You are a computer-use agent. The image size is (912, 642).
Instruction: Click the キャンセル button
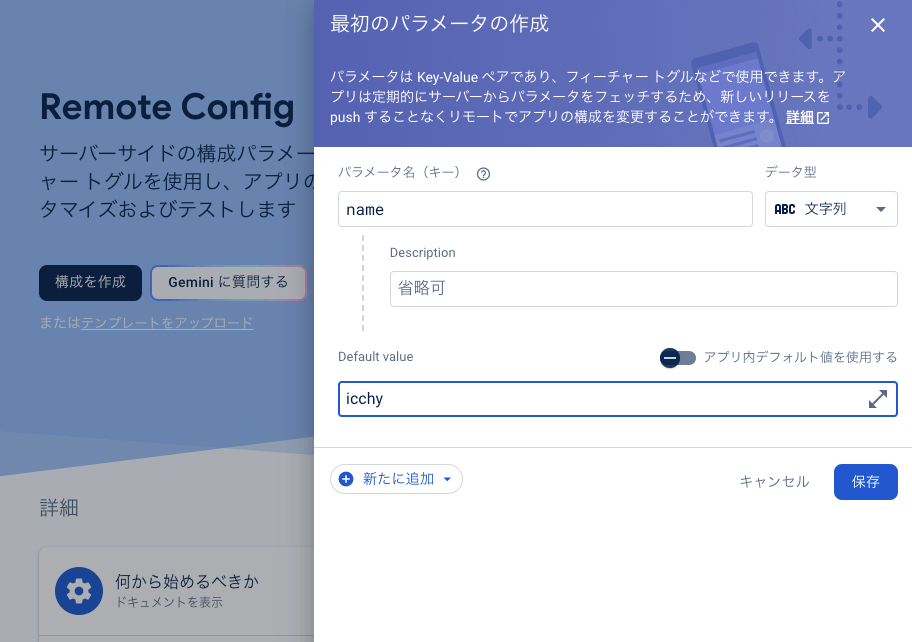[774, 482]
